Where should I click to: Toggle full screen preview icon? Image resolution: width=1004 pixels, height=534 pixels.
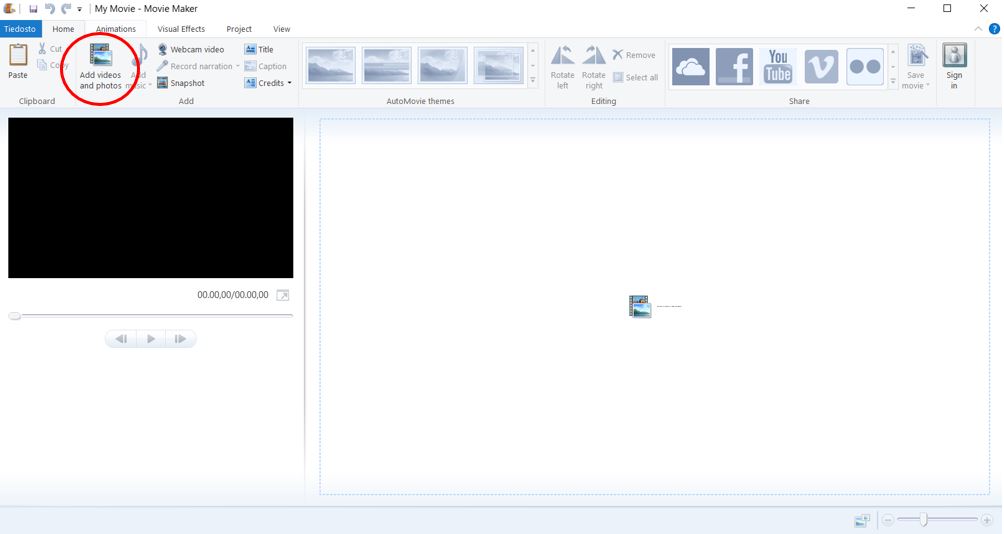coord(283,295)
